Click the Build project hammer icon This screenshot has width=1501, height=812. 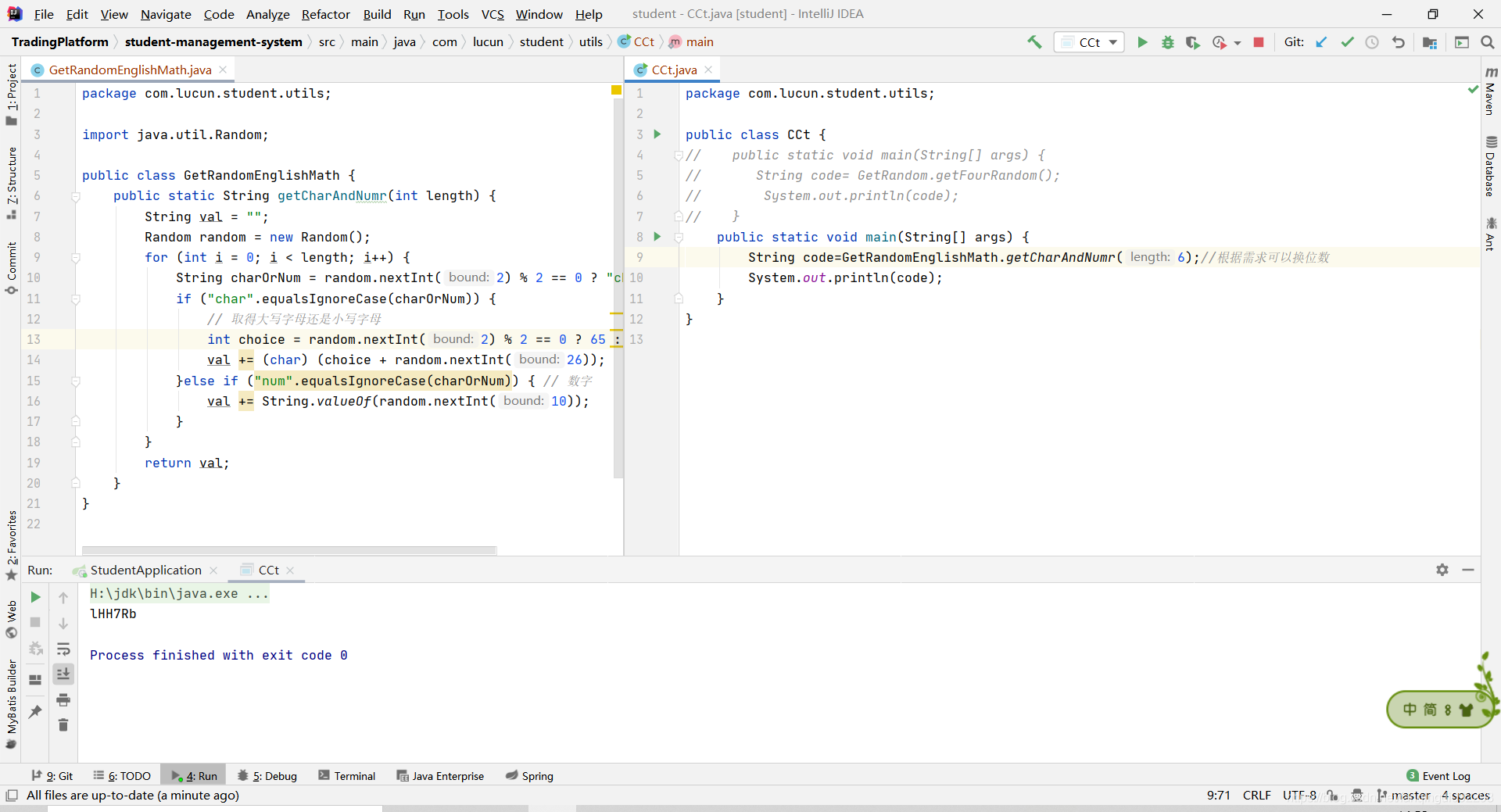click(1034, 42)
